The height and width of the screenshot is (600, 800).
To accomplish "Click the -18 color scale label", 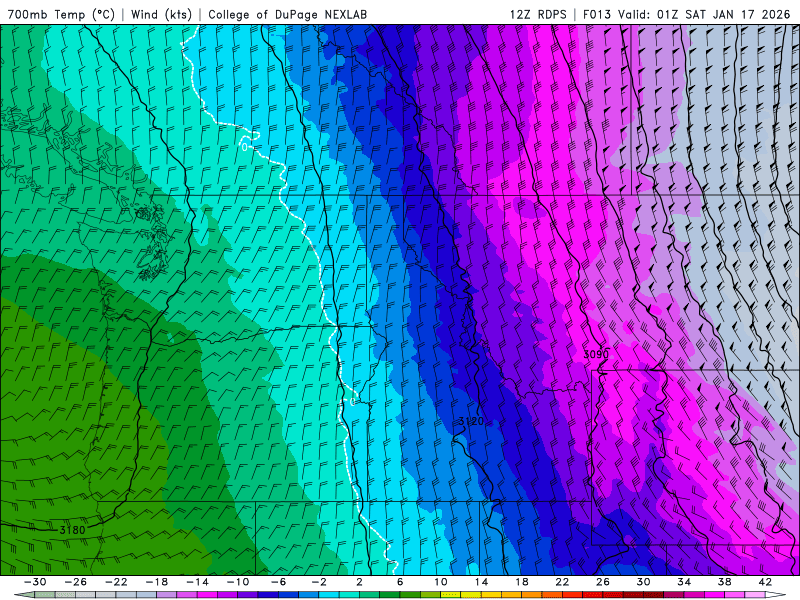I will tap(157, 582).
